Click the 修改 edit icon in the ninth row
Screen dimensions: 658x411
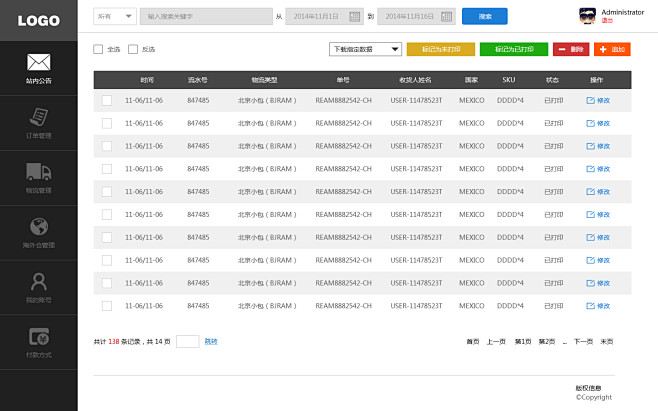click(590, 283)
